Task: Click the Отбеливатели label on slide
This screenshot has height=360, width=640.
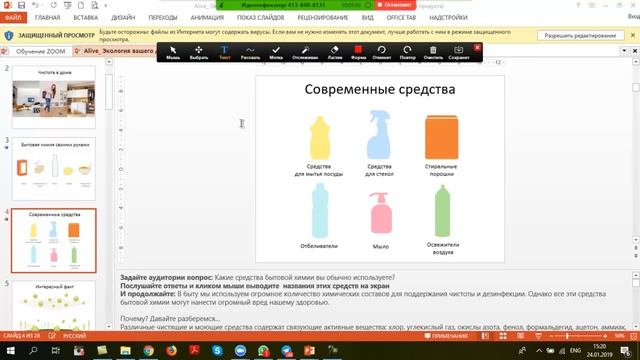Action: (x=319, y=246)
